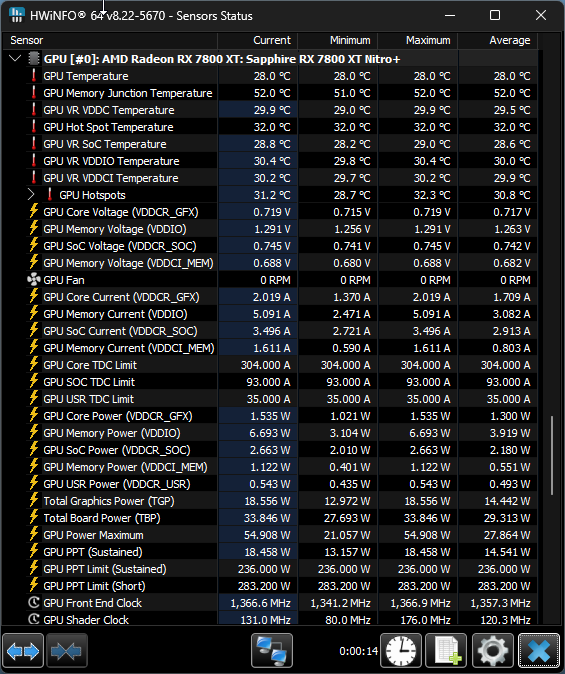The image size is (565, 674).
Task: Click the expand/collapse arrows toolbar icon
Action: 23,651
